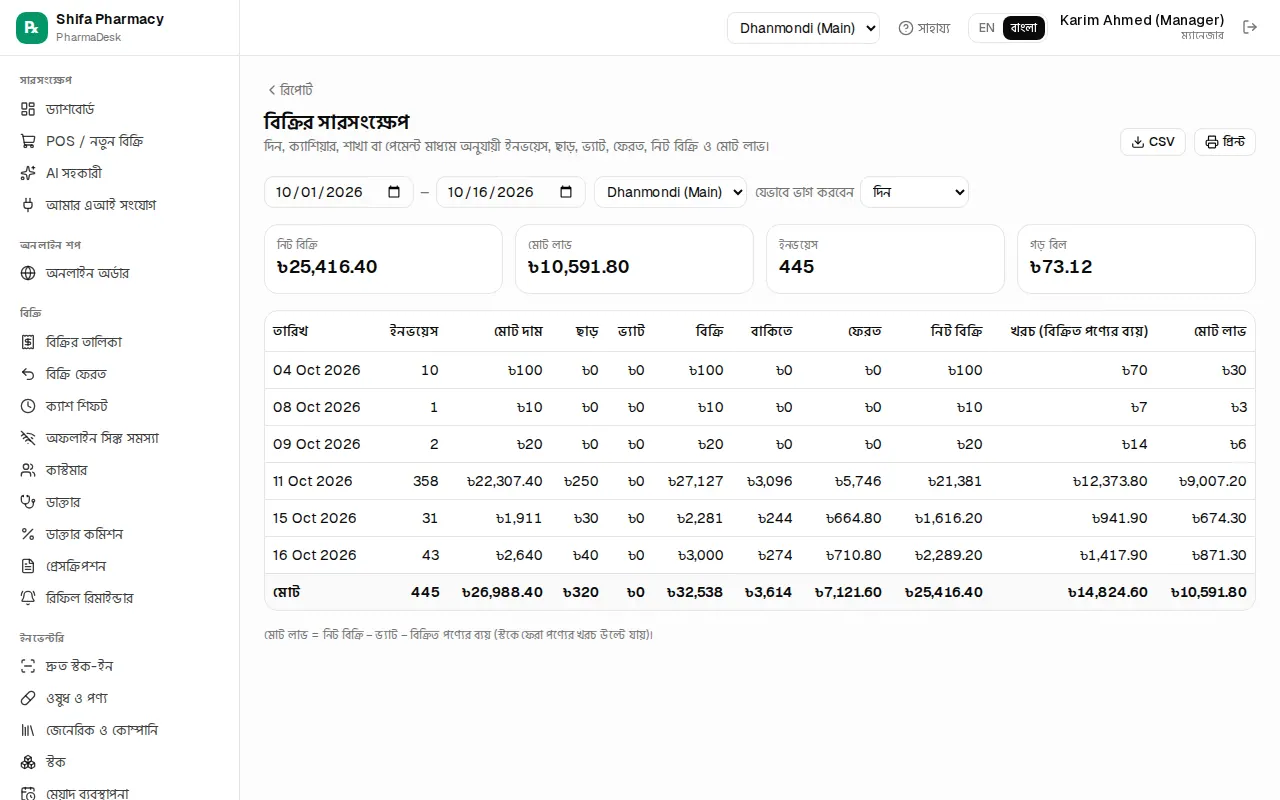Open the top-bar Dhanmondi (Main) branch dropdown

[803, 28]
